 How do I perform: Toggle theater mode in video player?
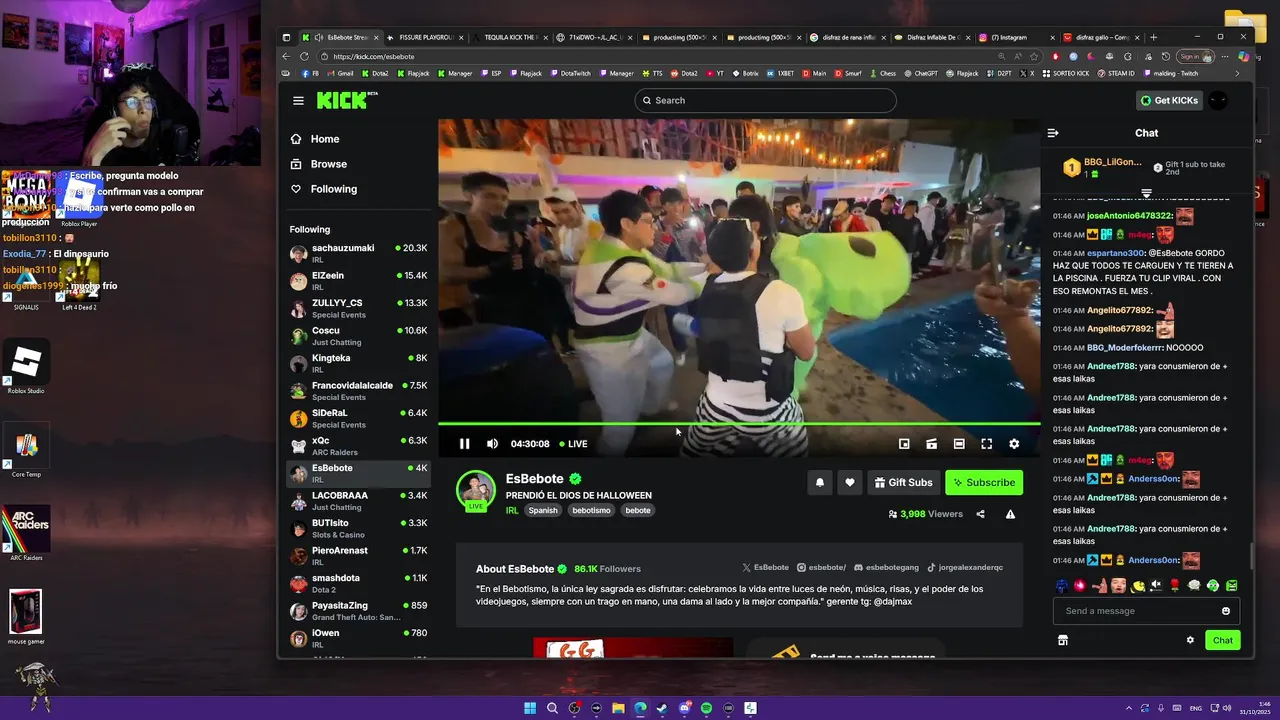959,444
